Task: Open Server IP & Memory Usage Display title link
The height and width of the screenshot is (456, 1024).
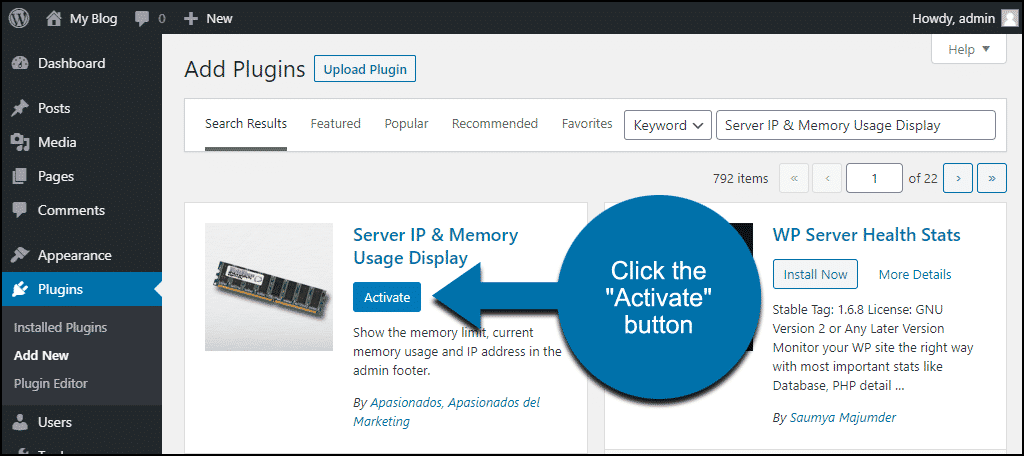Action: (x=436, y=246)
